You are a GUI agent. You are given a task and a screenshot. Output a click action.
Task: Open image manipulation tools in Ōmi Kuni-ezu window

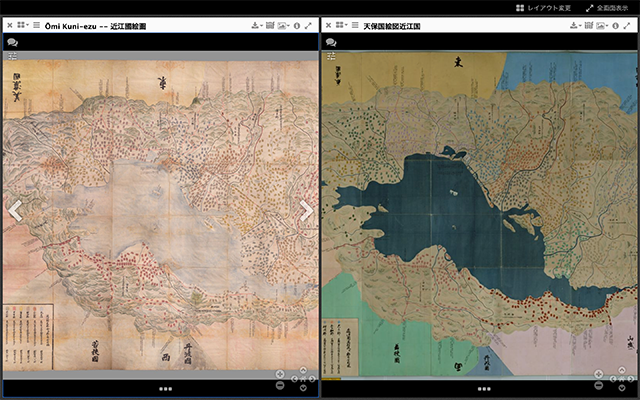(12, 56)
